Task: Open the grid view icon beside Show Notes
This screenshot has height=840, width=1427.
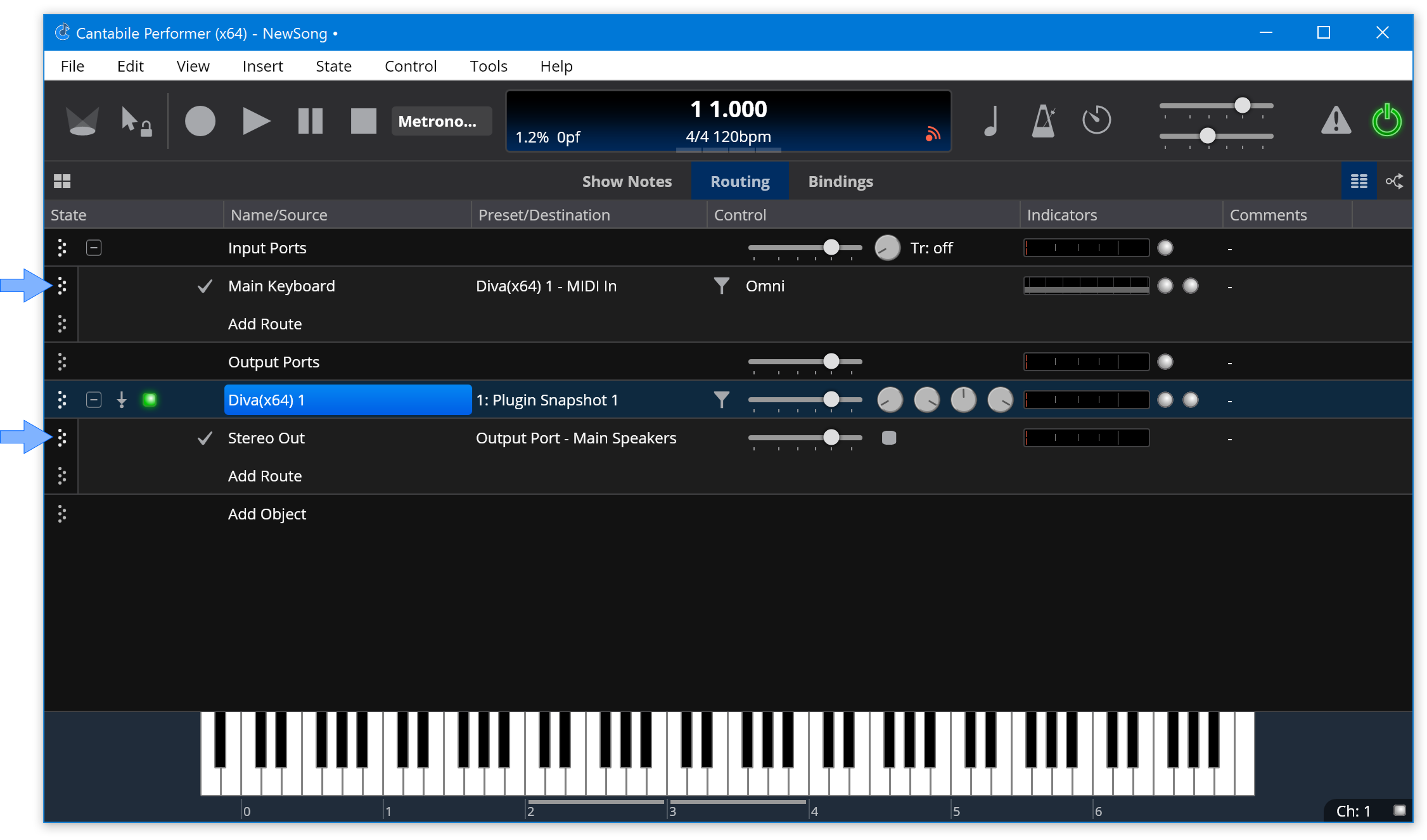Action: coord(62,181)
